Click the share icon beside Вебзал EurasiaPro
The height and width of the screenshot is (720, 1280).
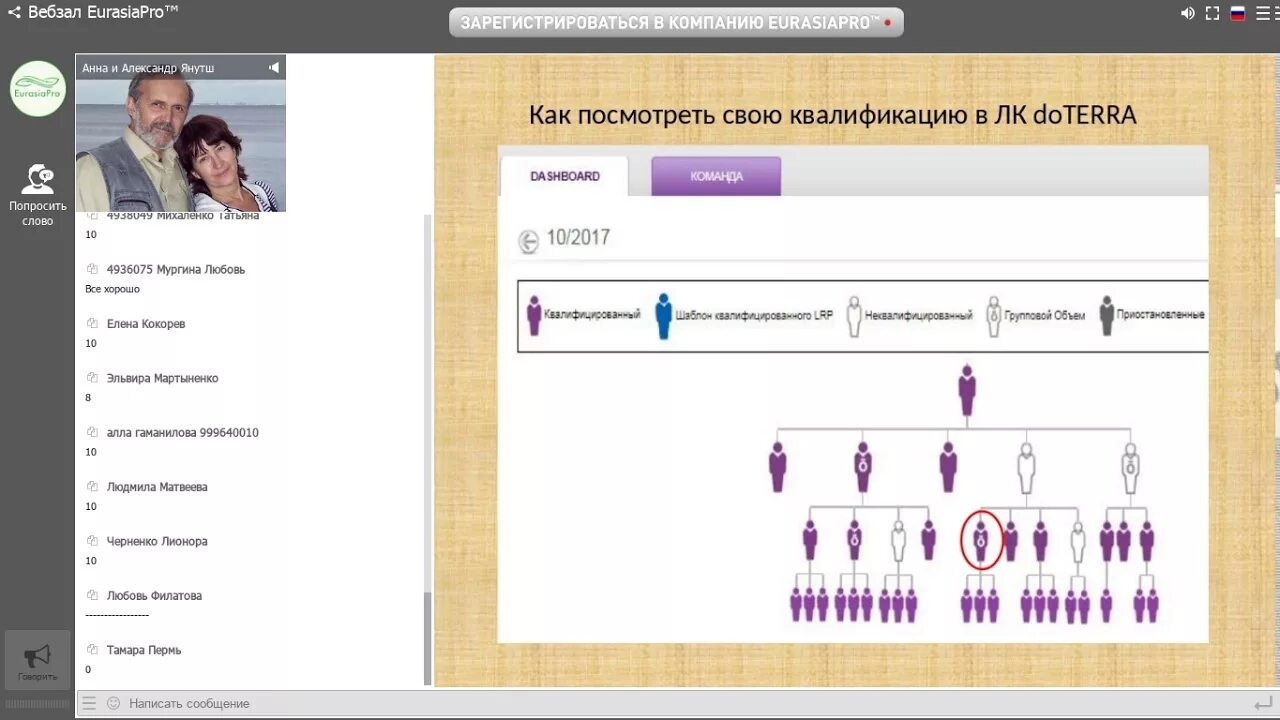[14, 13]
